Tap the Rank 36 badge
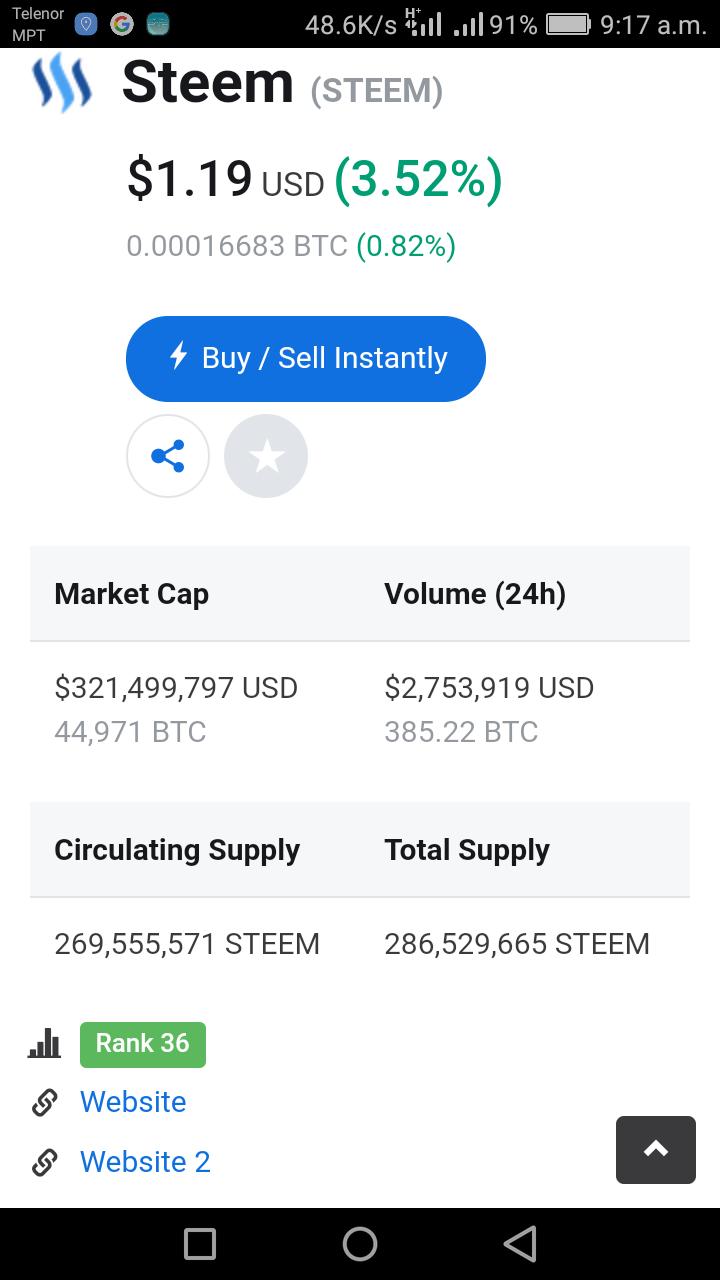720x1280 pixels. click(143, 1044)
